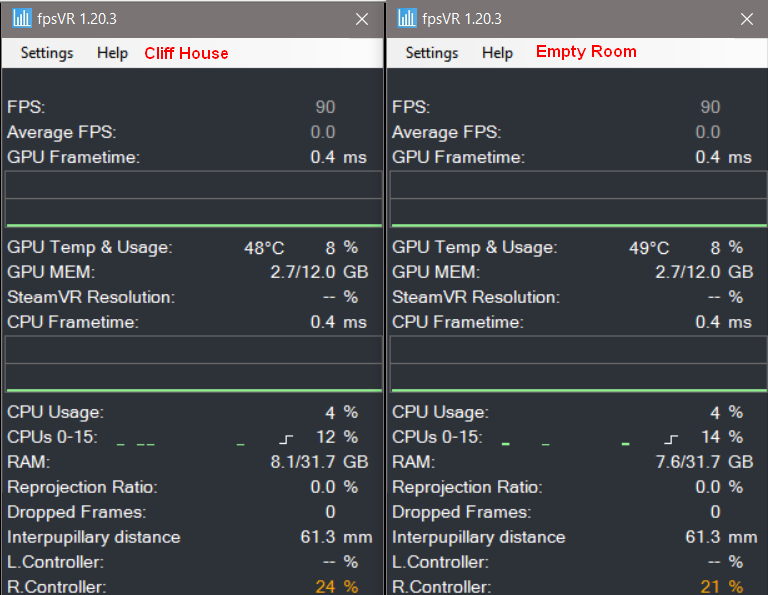Open Settings menu in the Empty Room window
This screenshot has height=595, width=768.
point(432,53)
